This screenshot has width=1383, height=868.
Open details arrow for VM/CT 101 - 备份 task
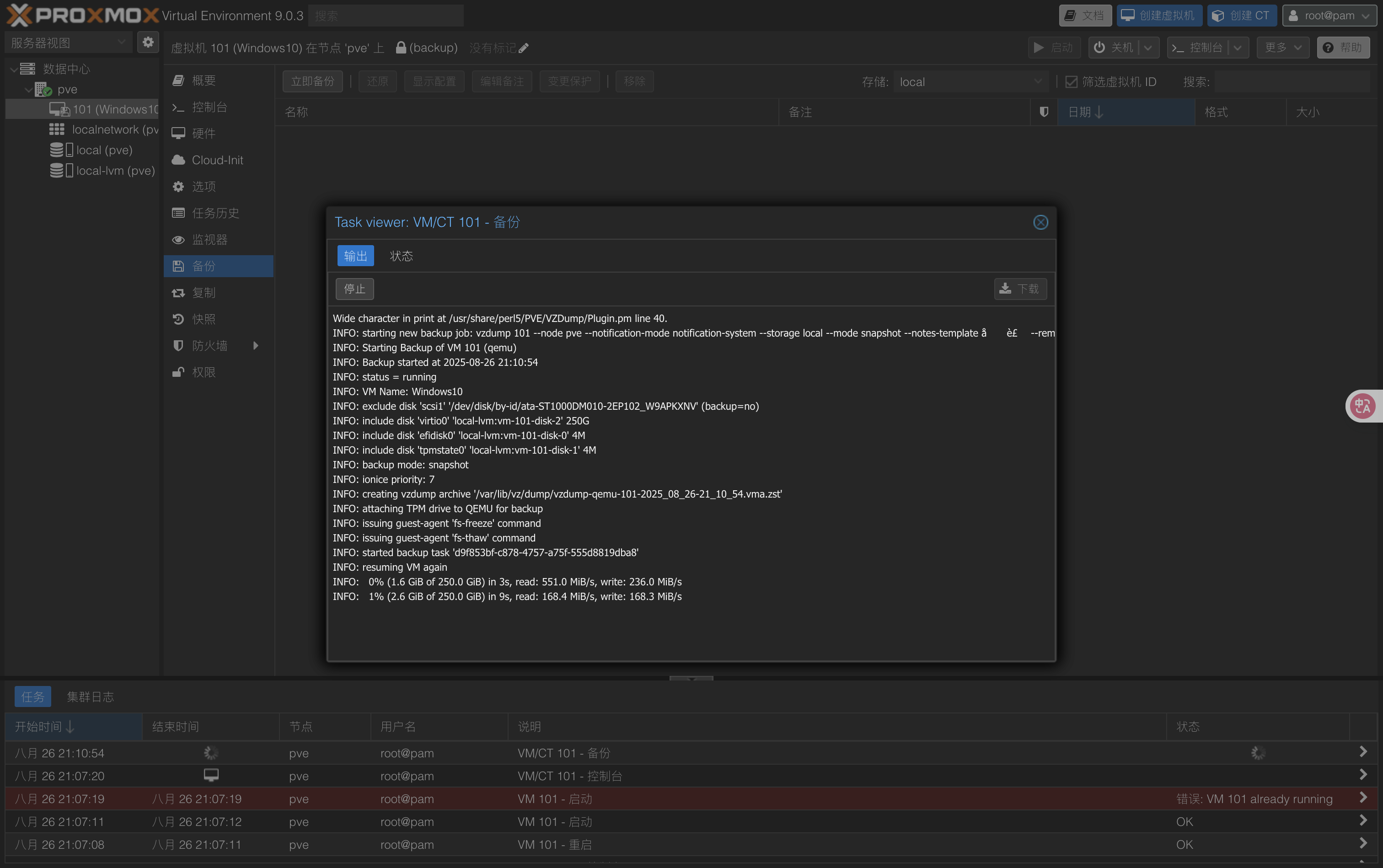point(1363,752)
